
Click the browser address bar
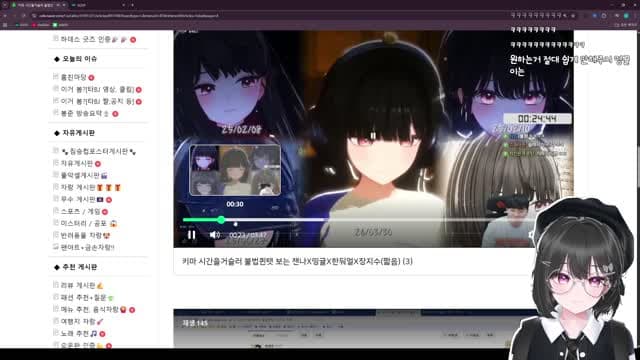pyautogui.click(x=269, y=16)
